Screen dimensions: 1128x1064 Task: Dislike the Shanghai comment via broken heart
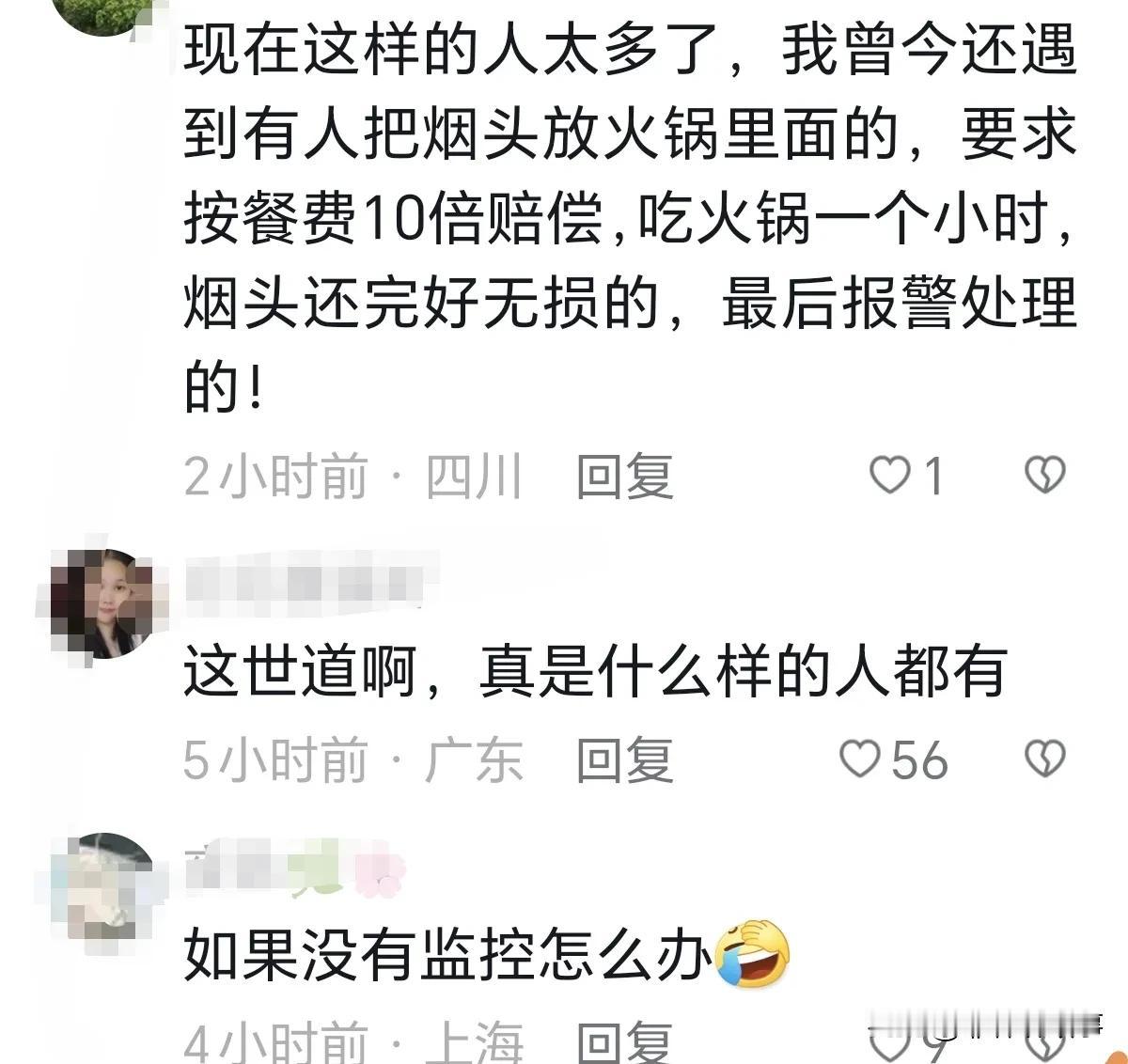pos(1044,1041)
